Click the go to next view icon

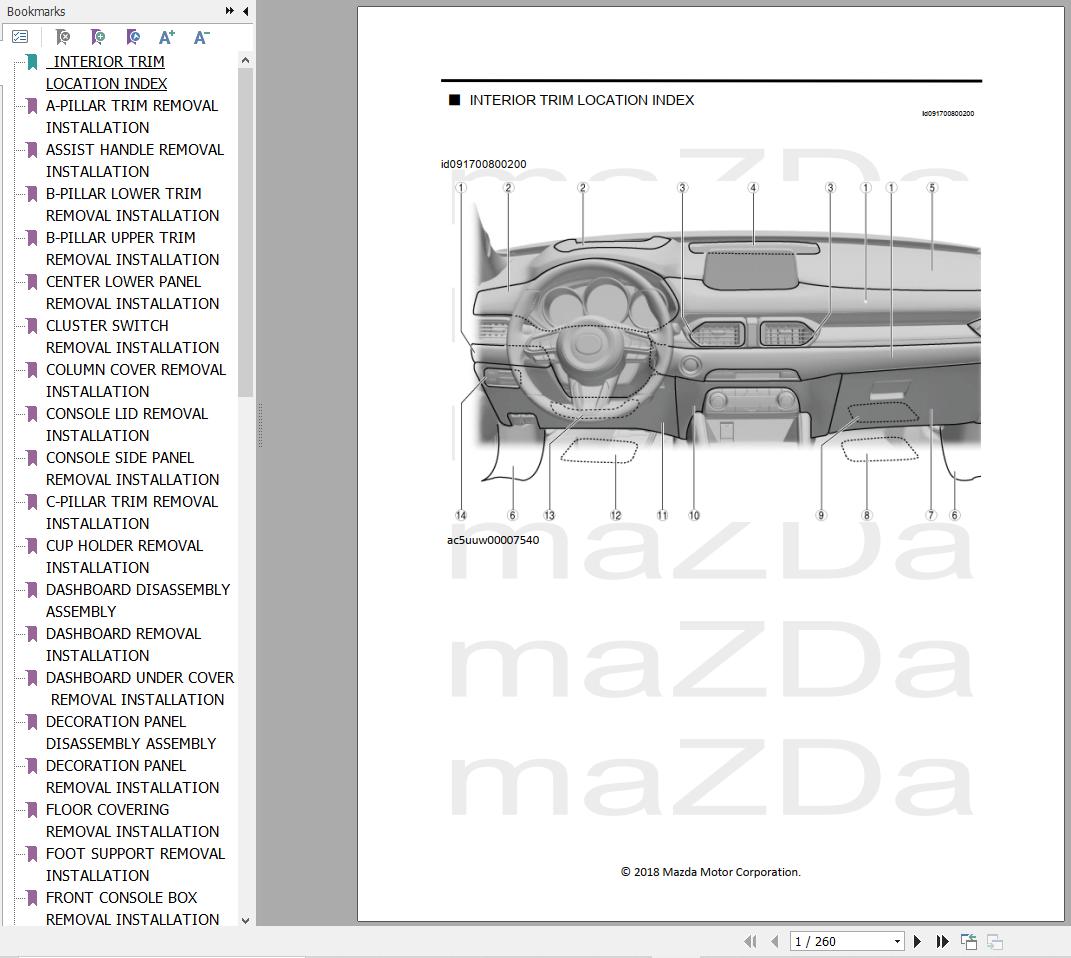(x=994, y=941)
